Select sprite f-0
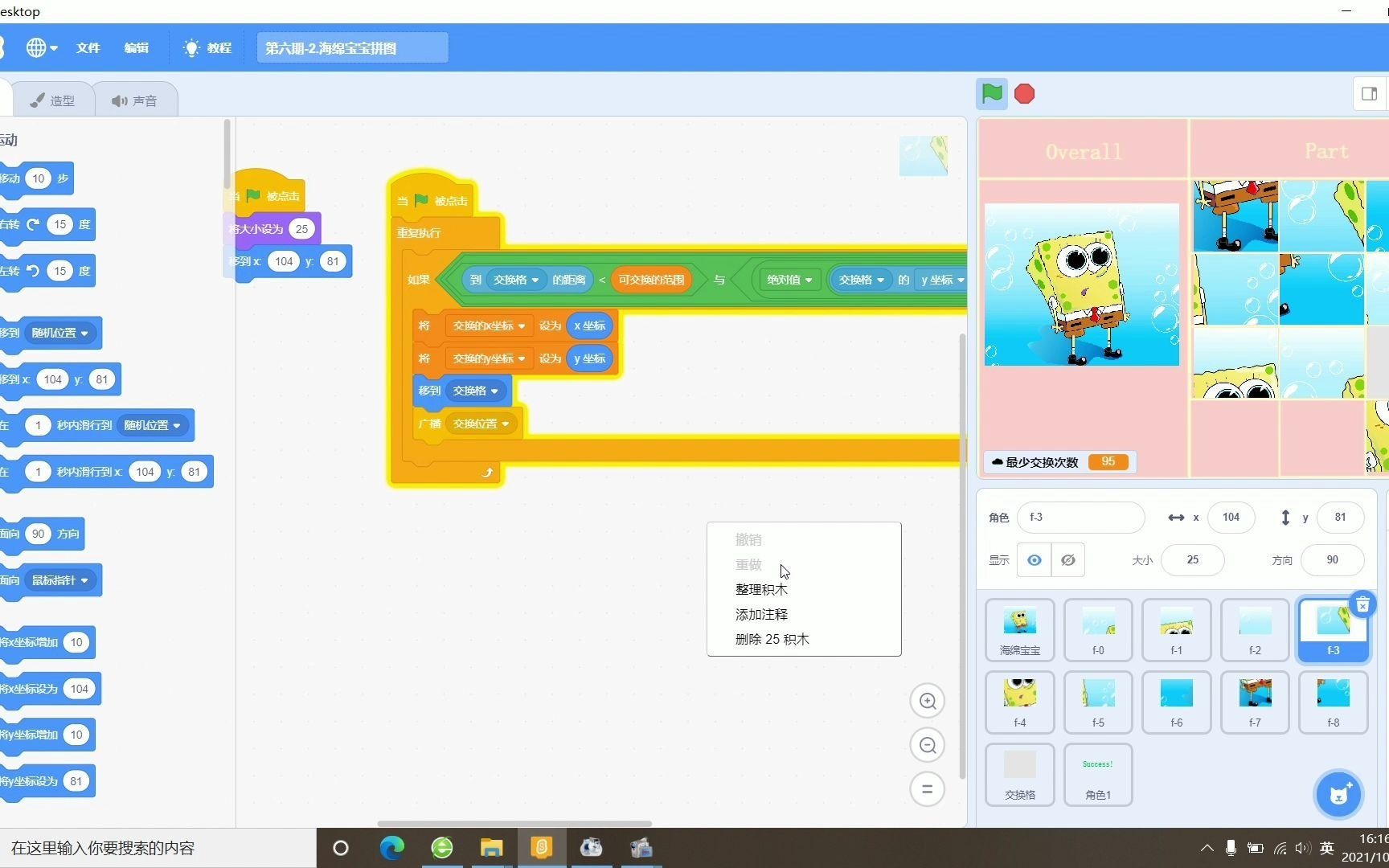 1098,630
